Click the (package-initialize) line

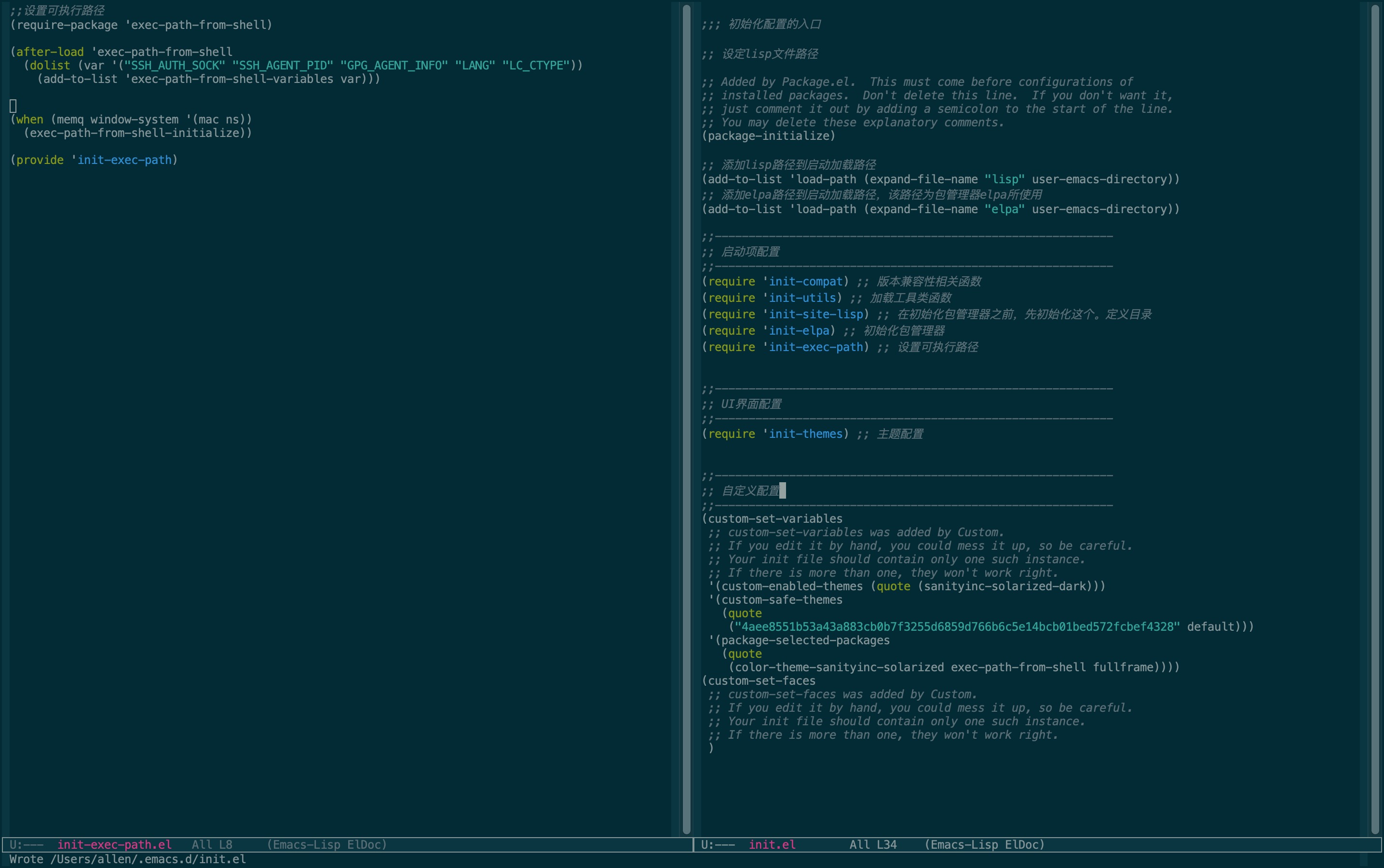[769, 136]
